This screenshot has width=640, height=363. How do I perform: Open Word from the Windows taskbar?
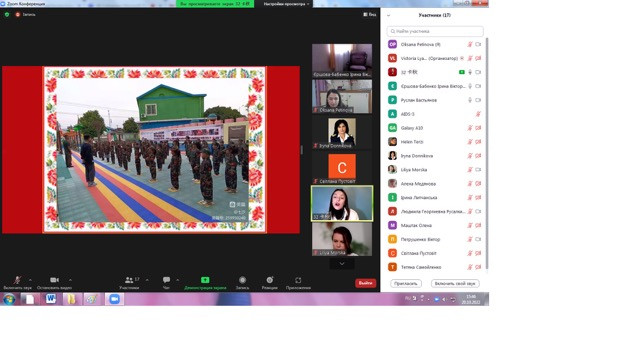[51, 299]
